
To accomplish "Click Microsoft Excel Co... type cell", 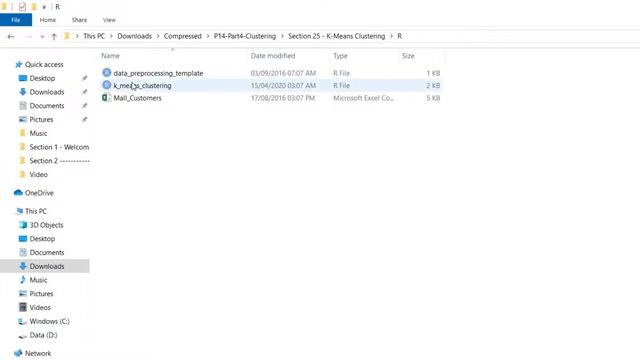I will pyautogui.click(x=363, y=98).
